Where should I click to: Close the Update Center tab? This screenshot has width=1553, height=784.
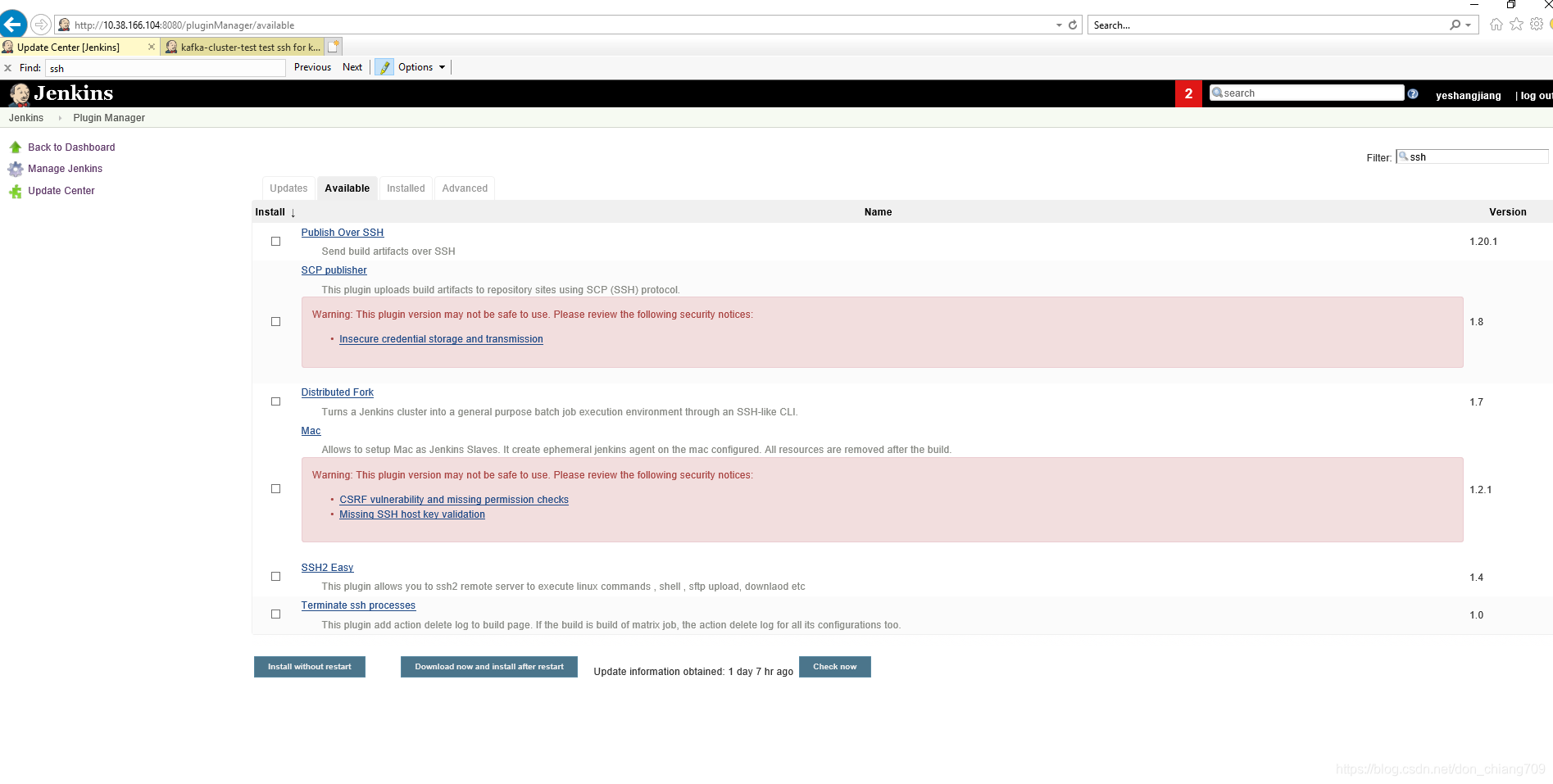tap(151, 47)
